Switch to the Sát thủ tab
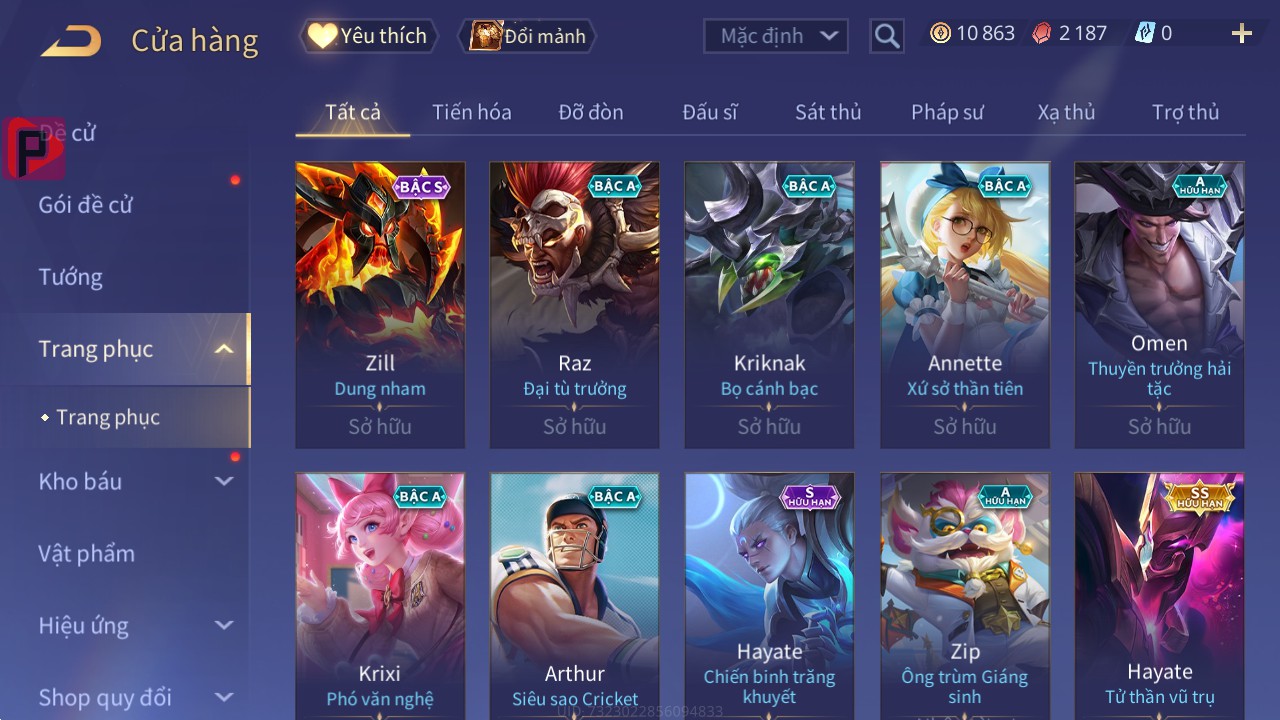Screen dimensions: 1280x720 (828, 112)
